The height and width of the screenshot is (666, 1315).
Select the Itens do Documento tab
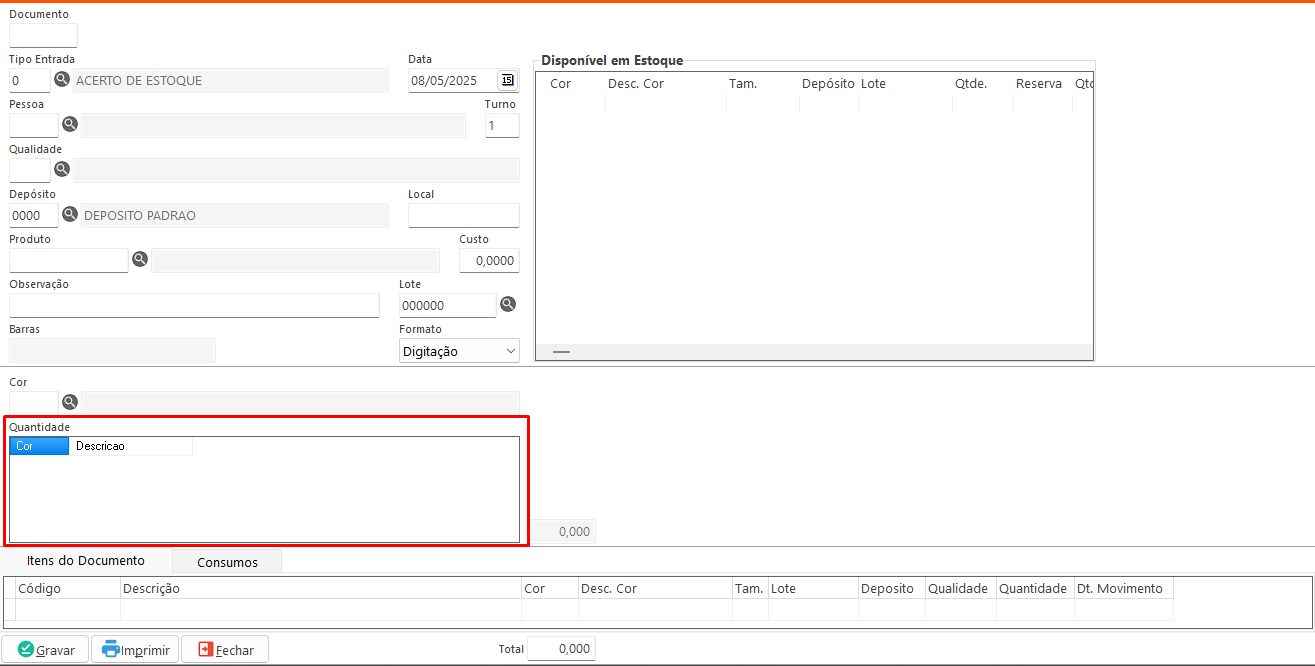point(86,561)
